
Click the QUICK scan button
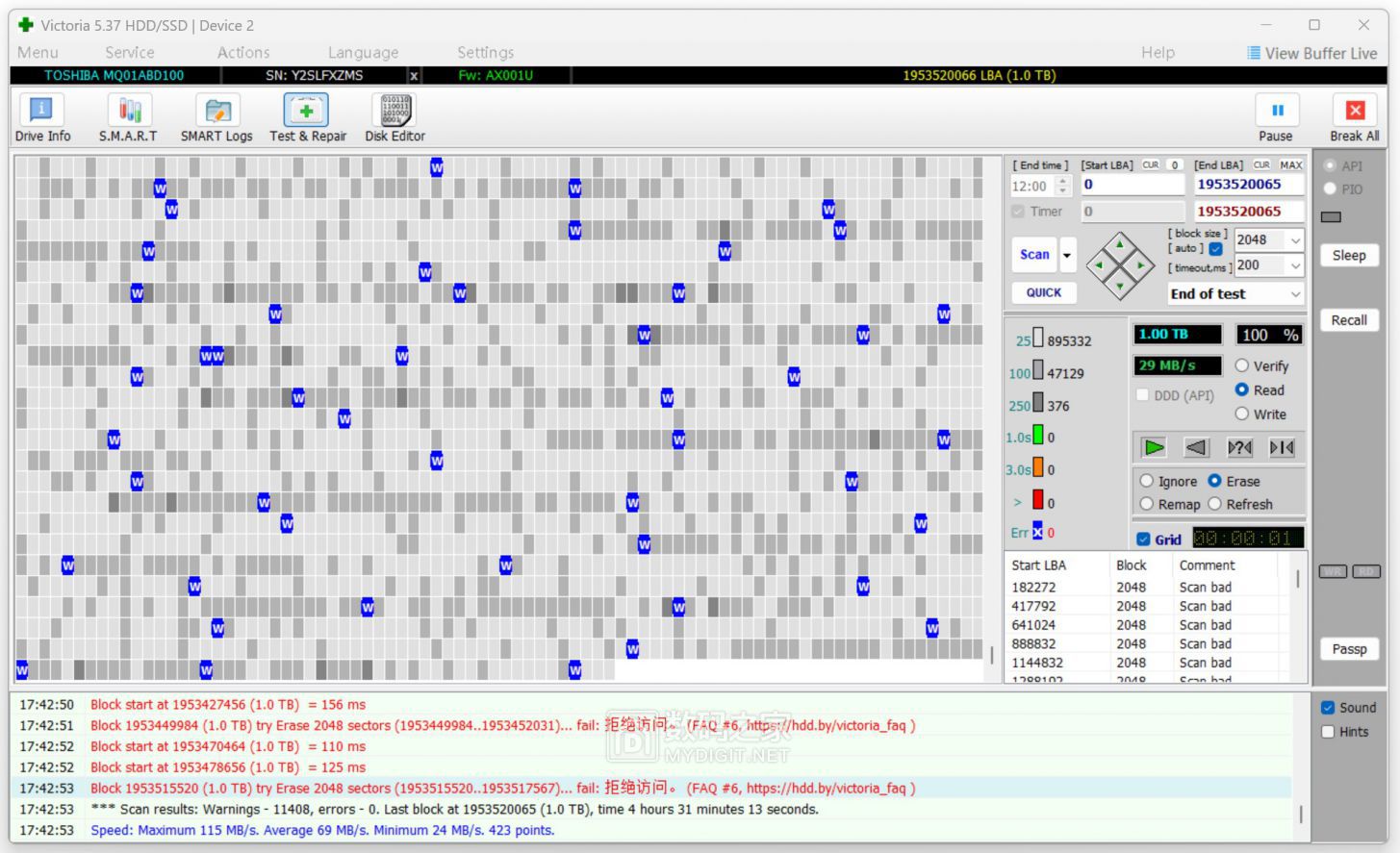point(1044,292)
